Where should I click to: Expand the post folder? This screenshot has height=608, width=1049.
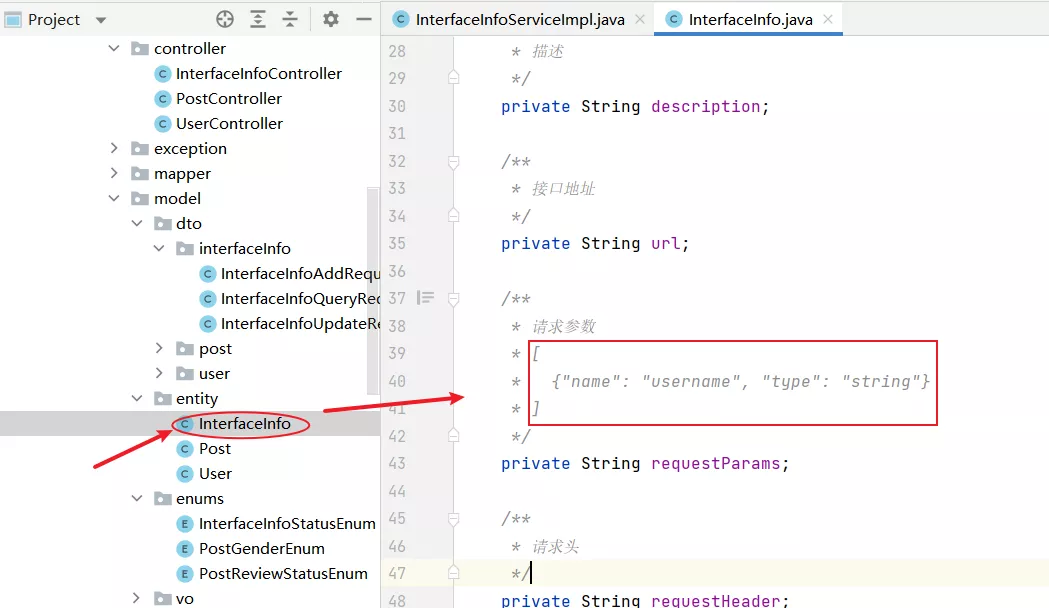159,348
